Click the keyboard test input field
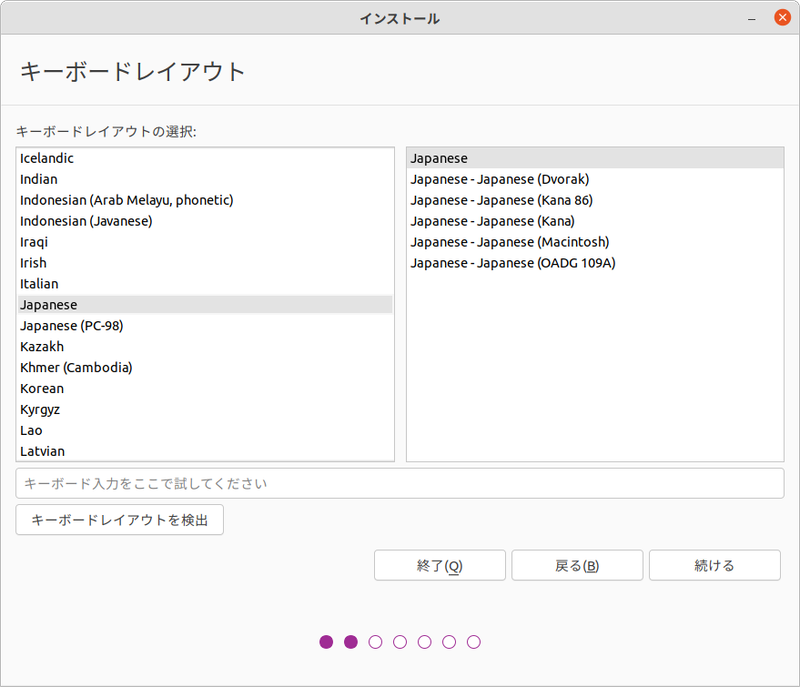This screenshot has height=687, width=800. [x=400, y=483]
